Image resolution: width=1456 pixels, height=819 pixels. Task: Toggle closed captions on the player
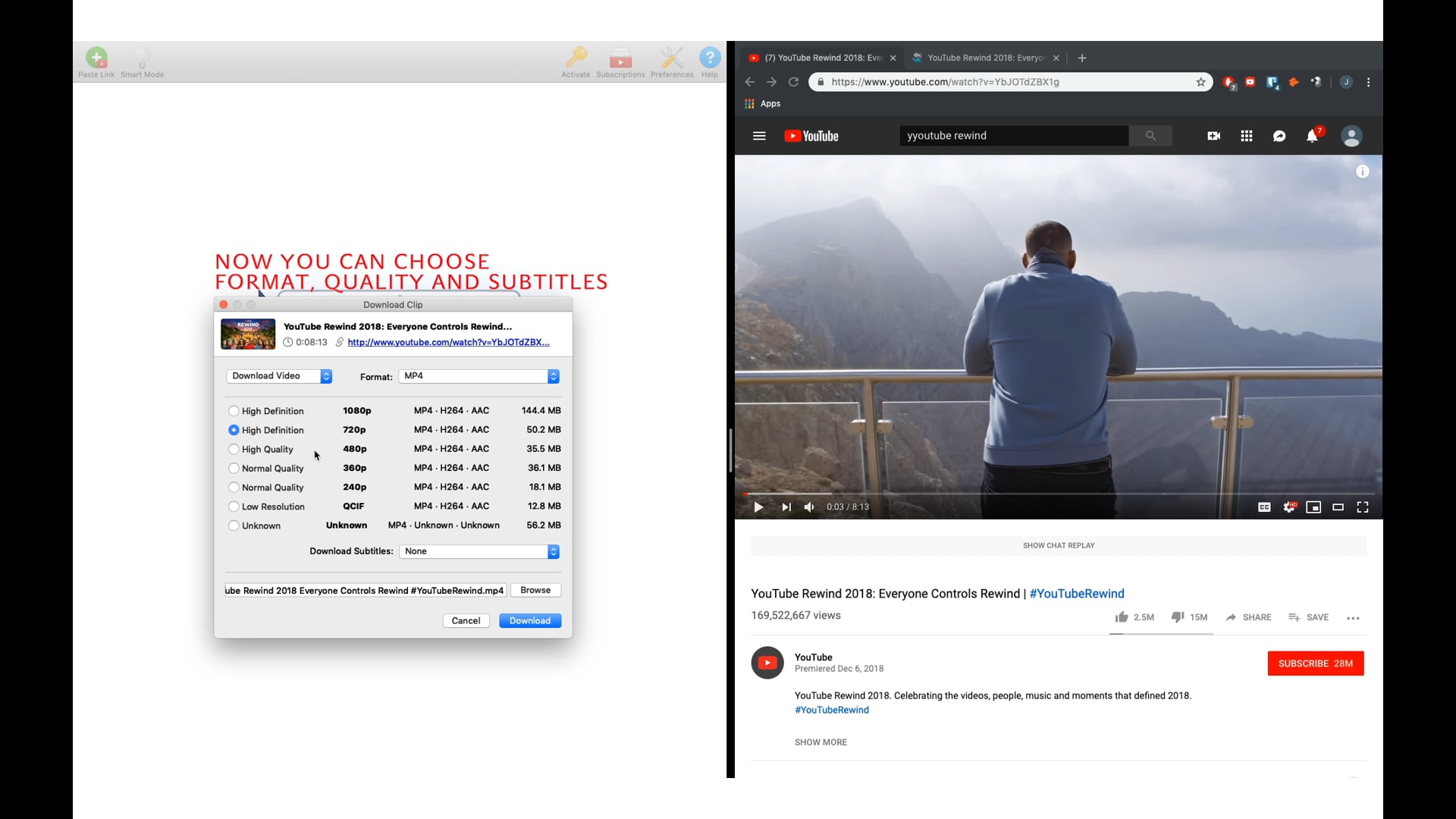(1264, 507)
